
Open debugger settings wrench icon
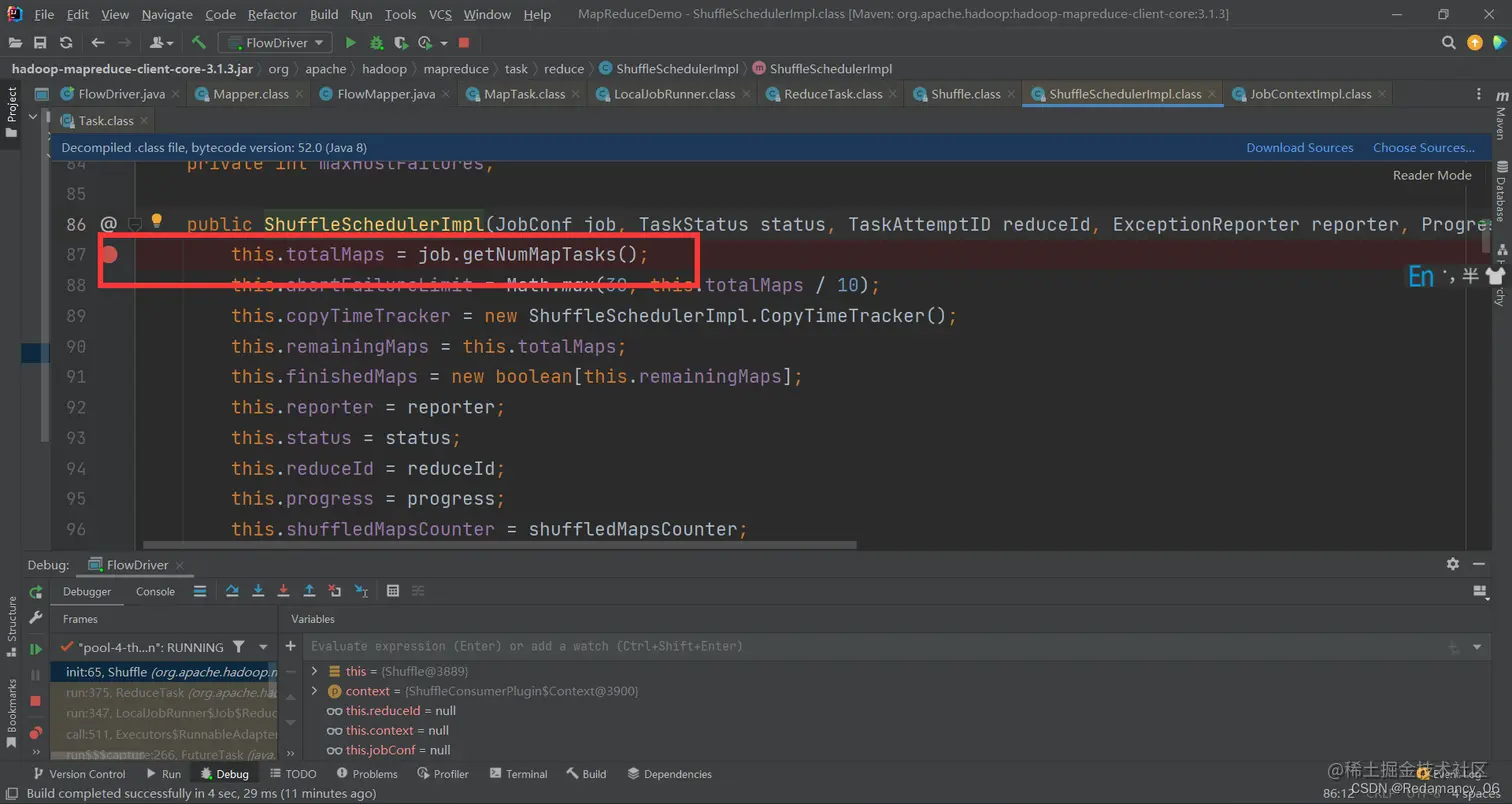coord(36,618)
